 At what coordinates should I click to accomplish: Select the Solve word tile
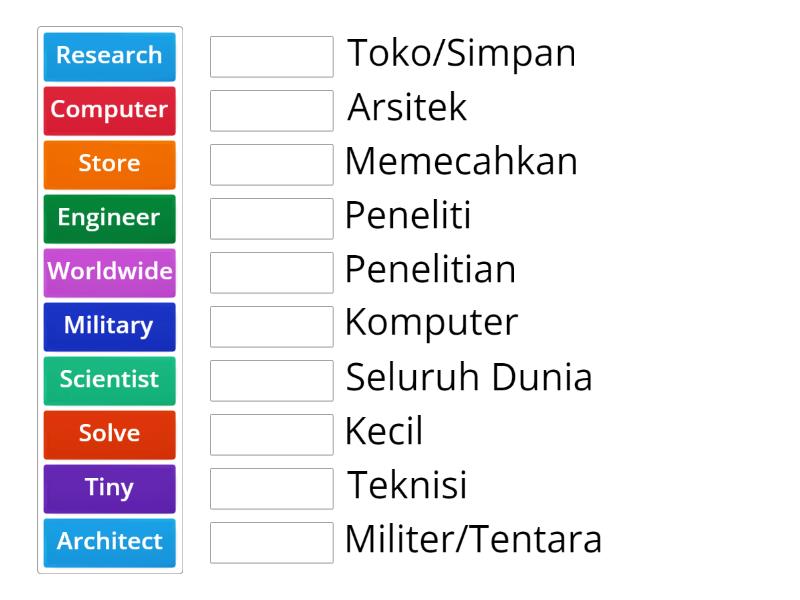point(109,435)
